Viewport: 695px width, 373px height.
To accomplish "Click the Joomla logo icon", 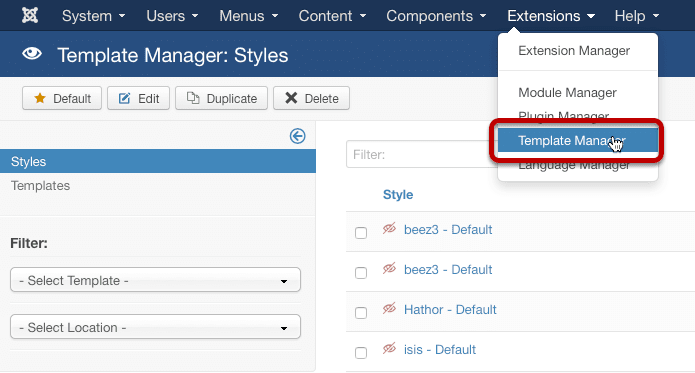I will click(x=30, y=16).
